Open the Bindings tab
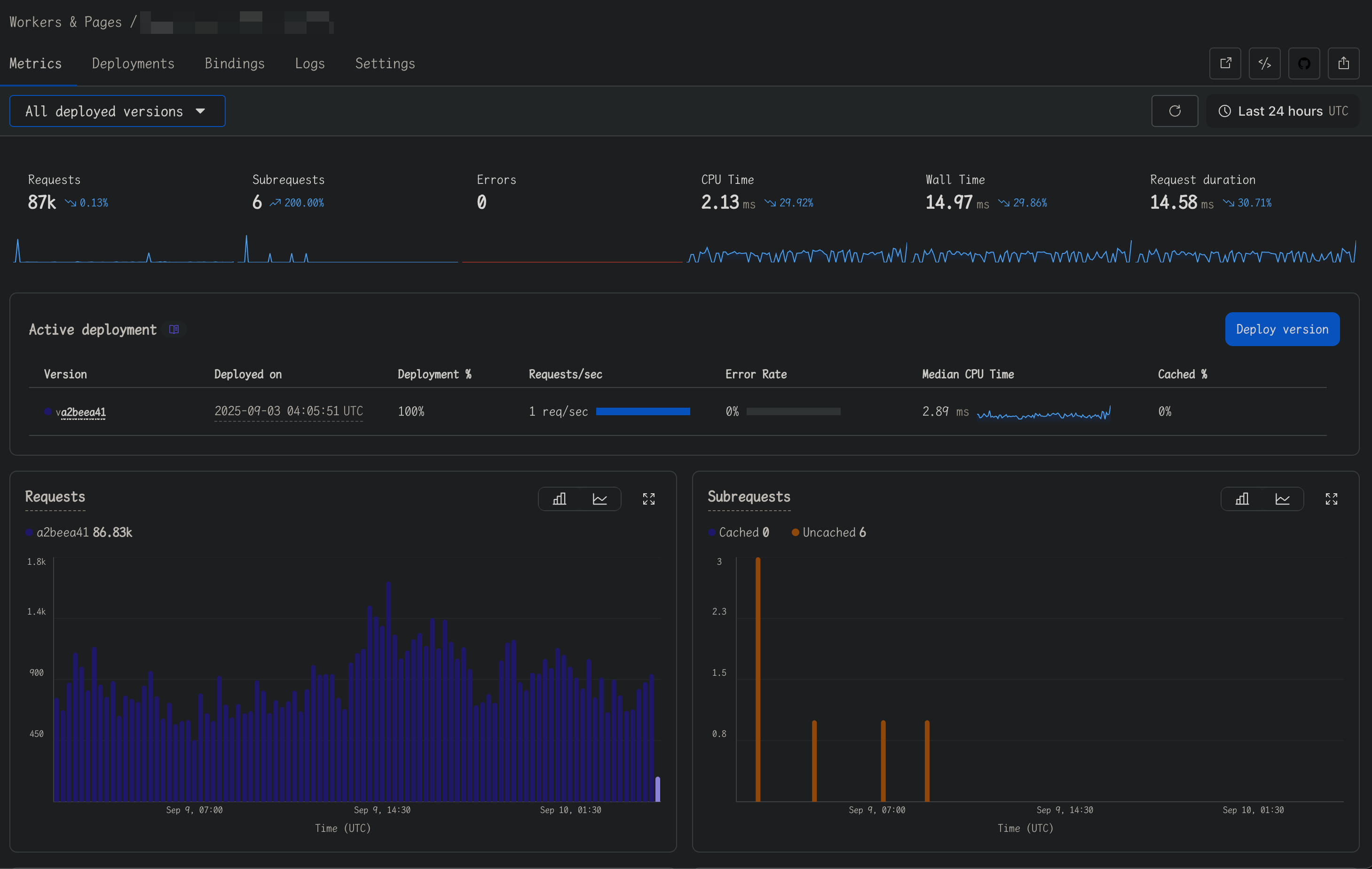 click(234, 63)
